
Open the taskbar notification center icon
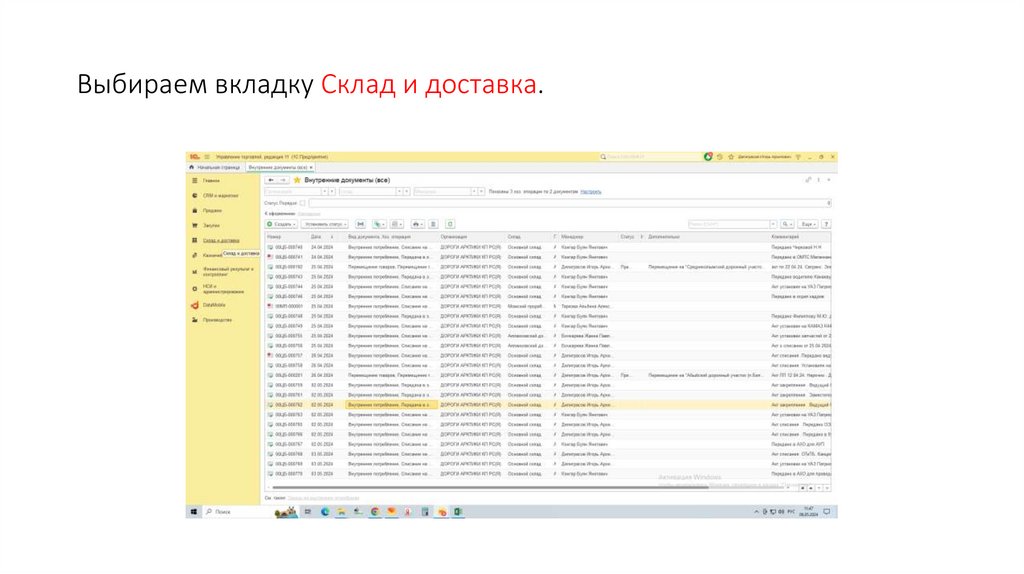coord(827,512)
